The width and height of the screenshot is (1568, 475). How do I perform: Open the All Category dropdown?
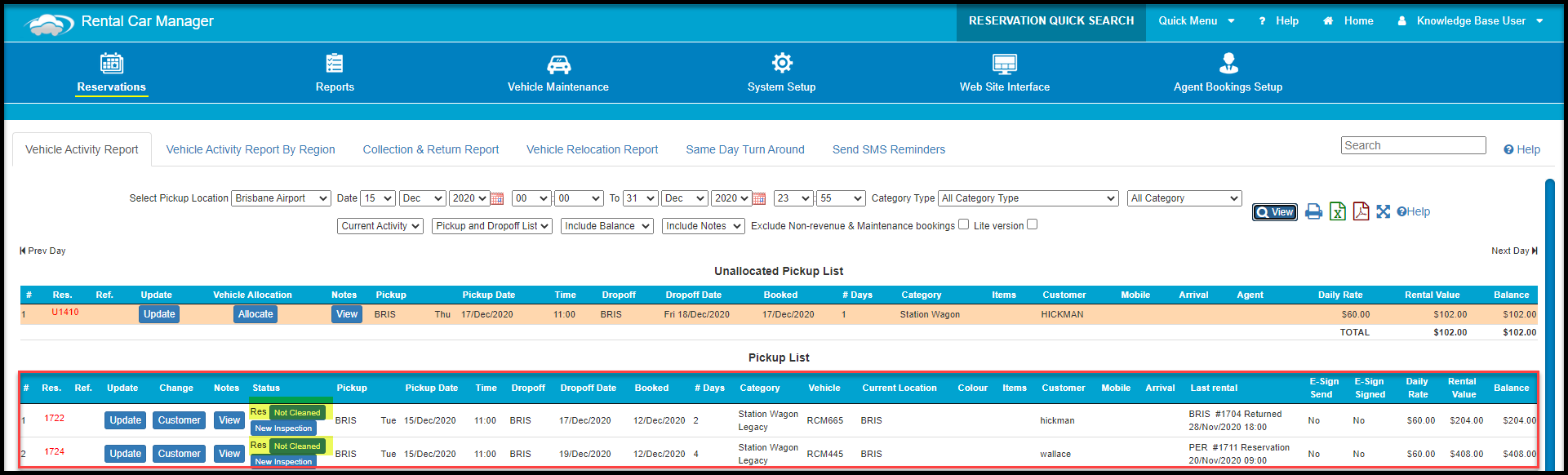coord(1184,198)
